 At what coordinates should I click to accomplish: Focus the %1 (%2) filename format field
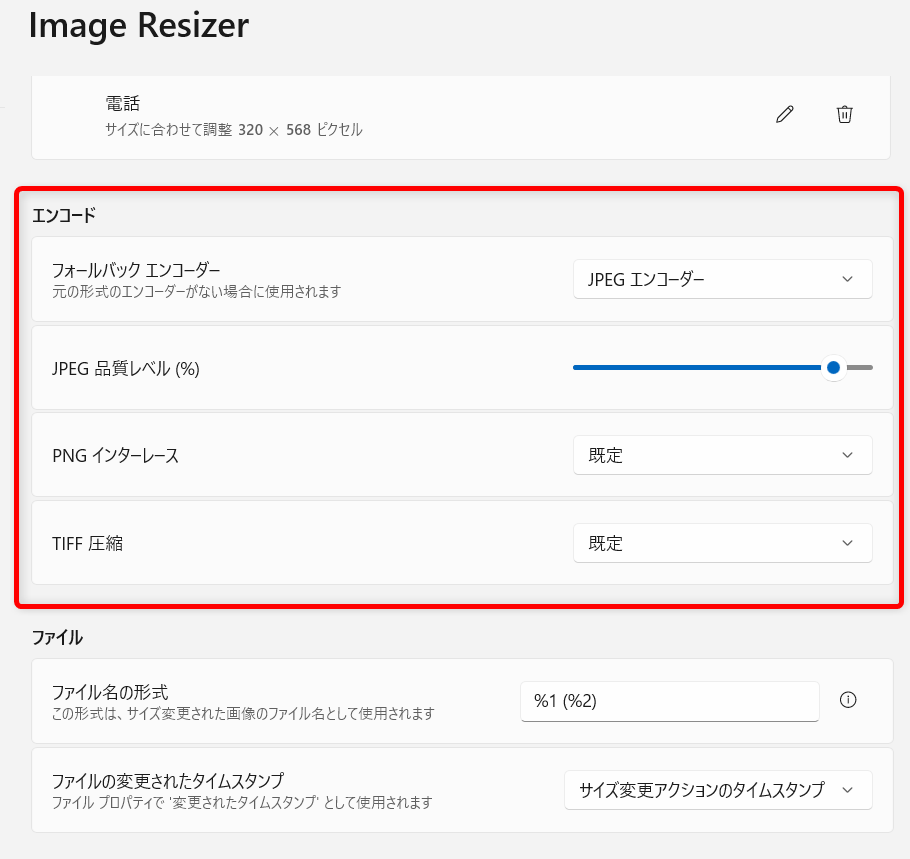(x=670, y=701)
